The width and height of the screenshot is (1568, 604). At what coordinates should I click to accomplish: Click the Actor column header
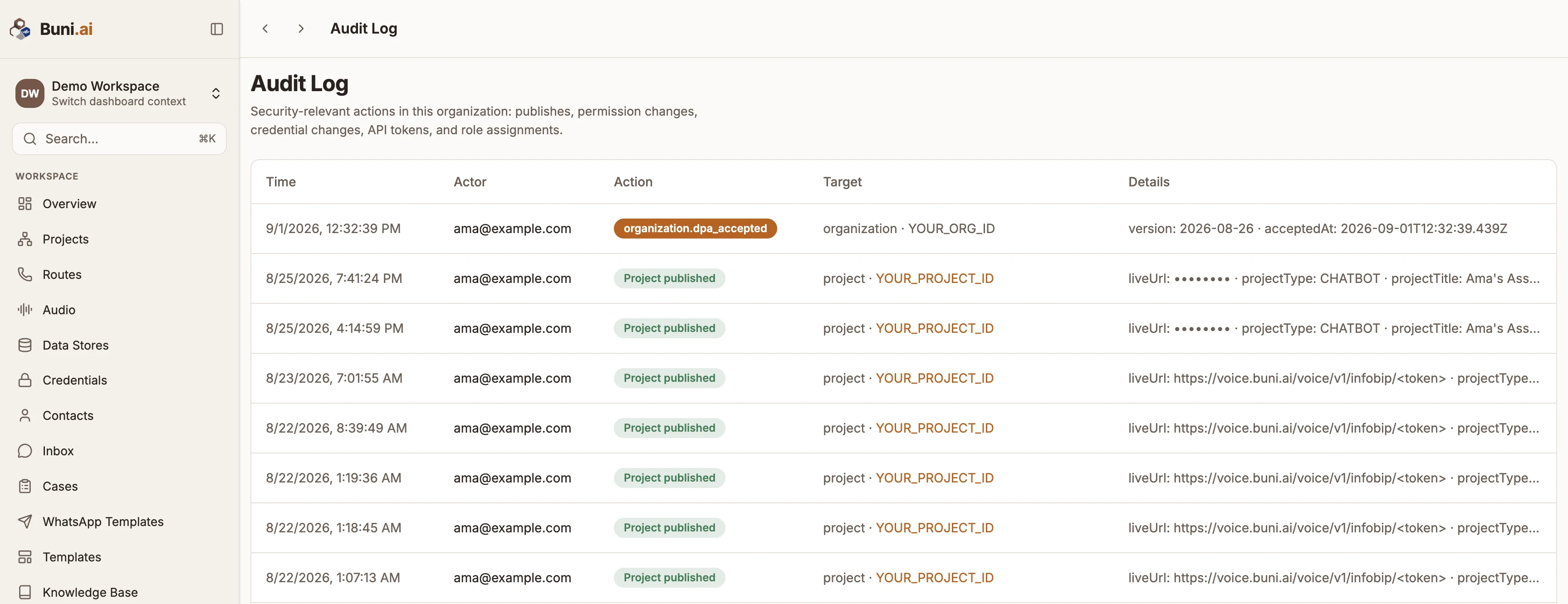pyautogui.click(x=470, y=181)
